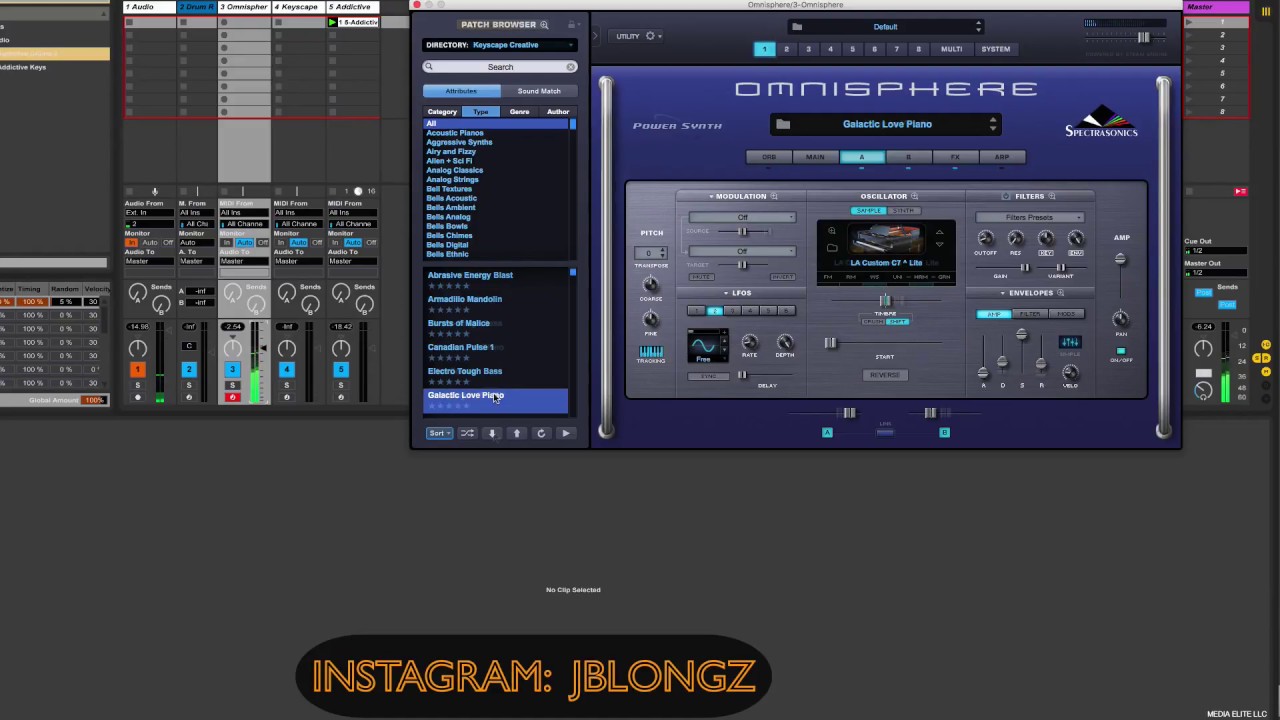
Task: Click the Search field in Patch Browser
Action: click(x=499, y=67)
